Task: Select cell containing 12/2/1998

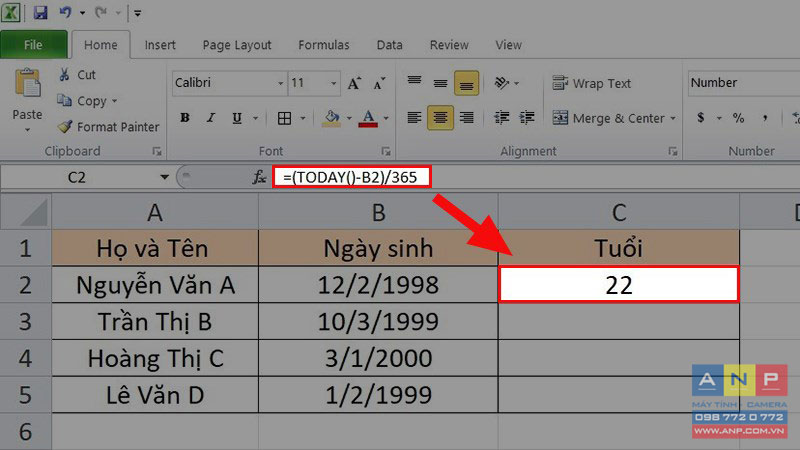Action: tap(378, 285)
